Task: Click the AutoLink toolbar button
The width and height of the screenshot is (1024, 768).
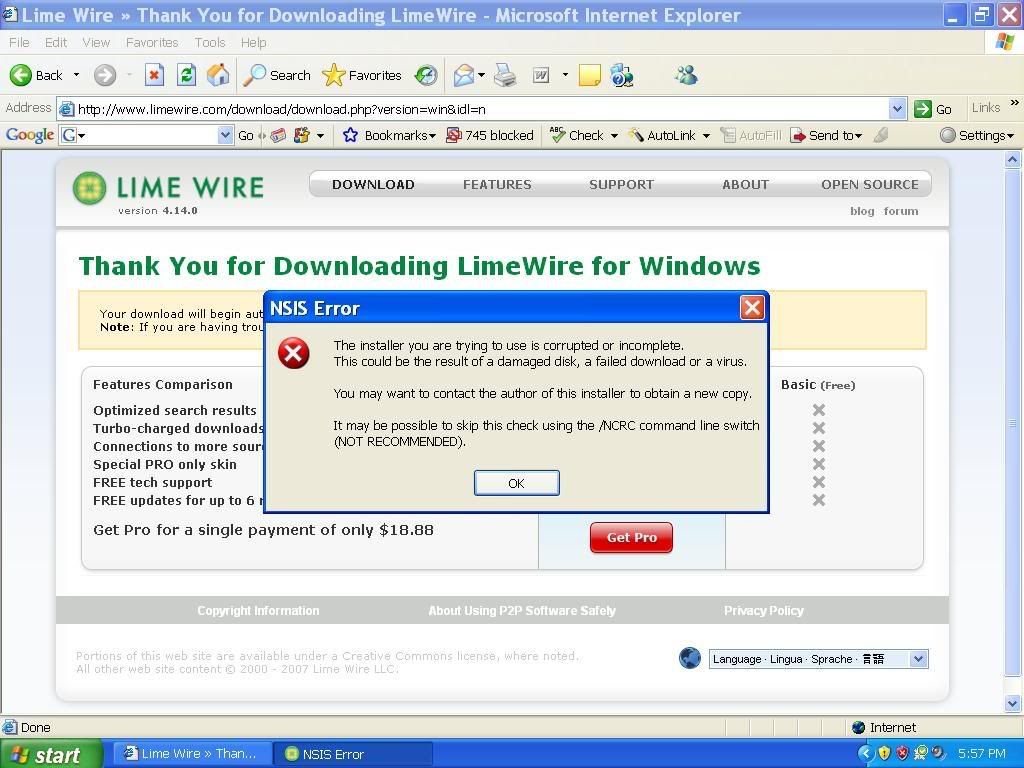Action: tap(662, 135)
